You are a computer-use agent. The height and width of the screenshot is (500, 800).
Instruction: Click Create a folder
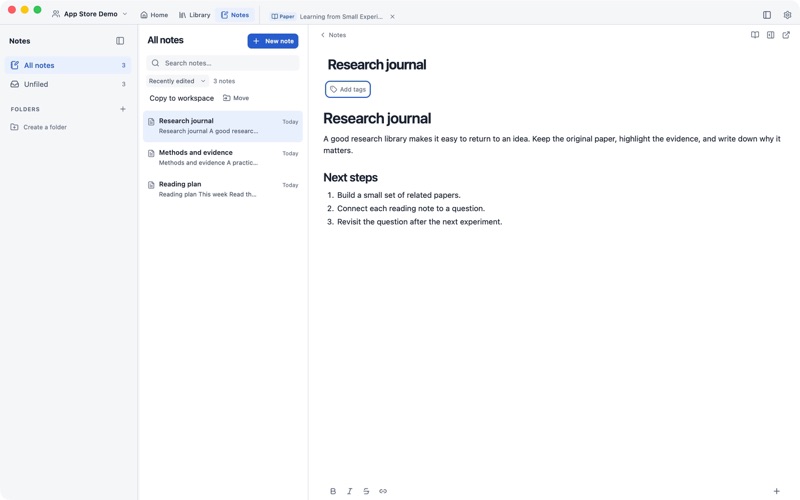39,127
